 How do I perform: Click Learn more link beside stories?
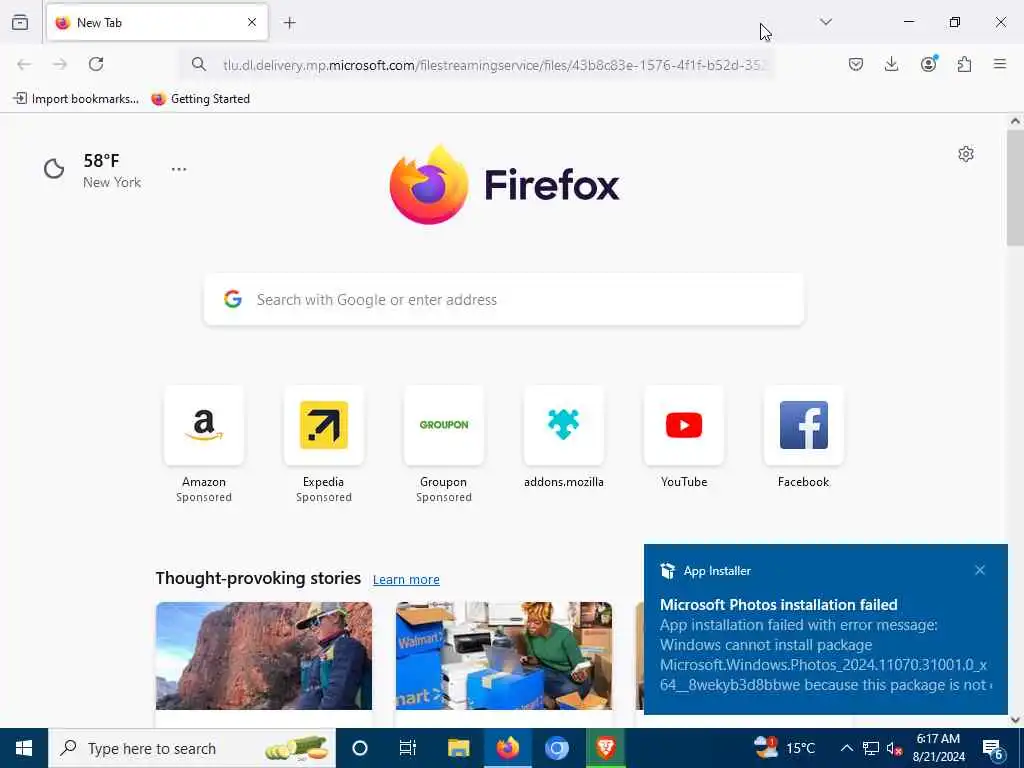(x=406, y=579)
